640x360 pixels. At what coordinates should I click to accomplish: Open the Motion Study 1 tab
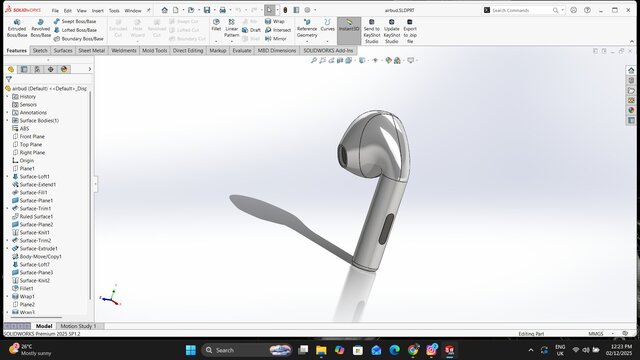pyautogui.click(x=78, y=326)
